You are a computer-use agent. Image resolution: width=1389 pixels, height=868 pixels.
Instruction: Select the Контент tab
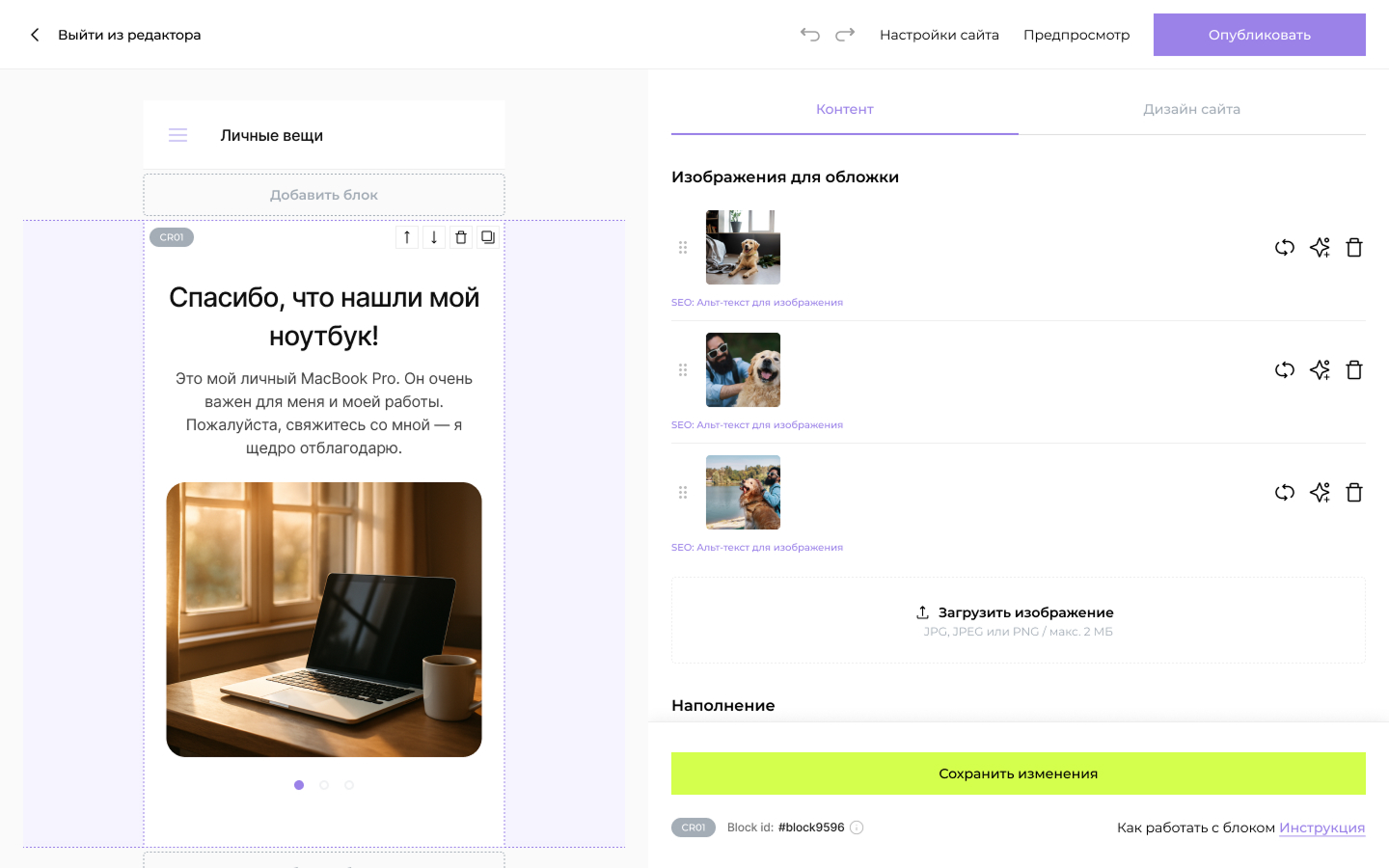tap(844, 110)
